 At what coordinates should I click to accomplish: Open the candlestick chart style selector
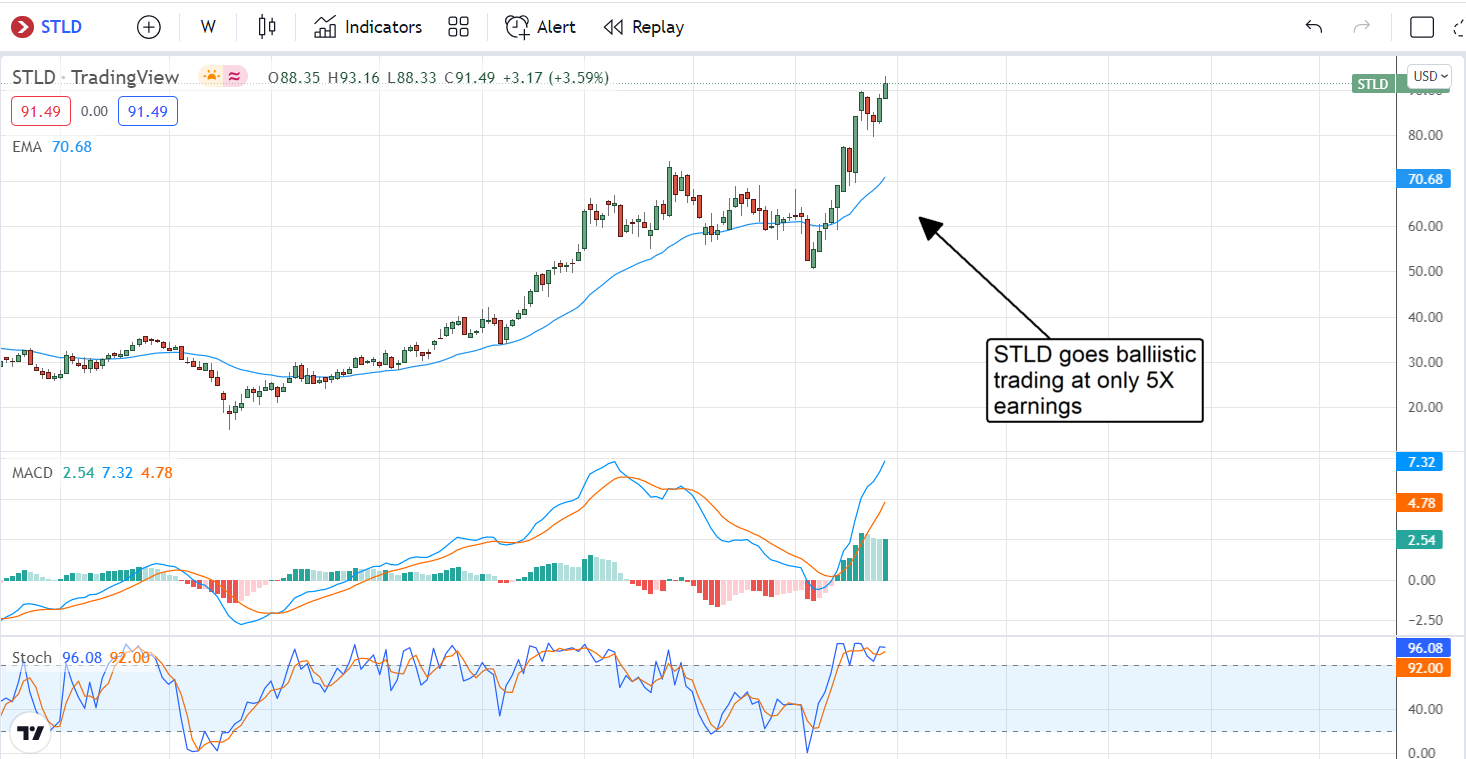(x=266, y=27)
